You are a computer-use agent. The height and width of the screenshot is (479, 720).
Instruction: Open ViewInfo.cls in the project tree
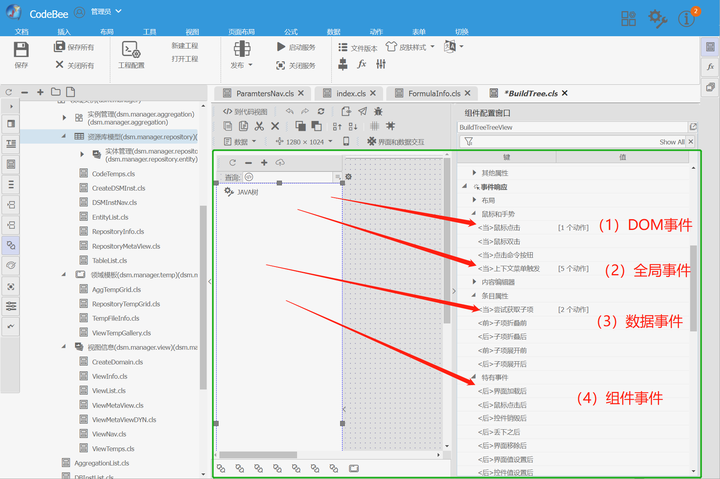(110, 376)
